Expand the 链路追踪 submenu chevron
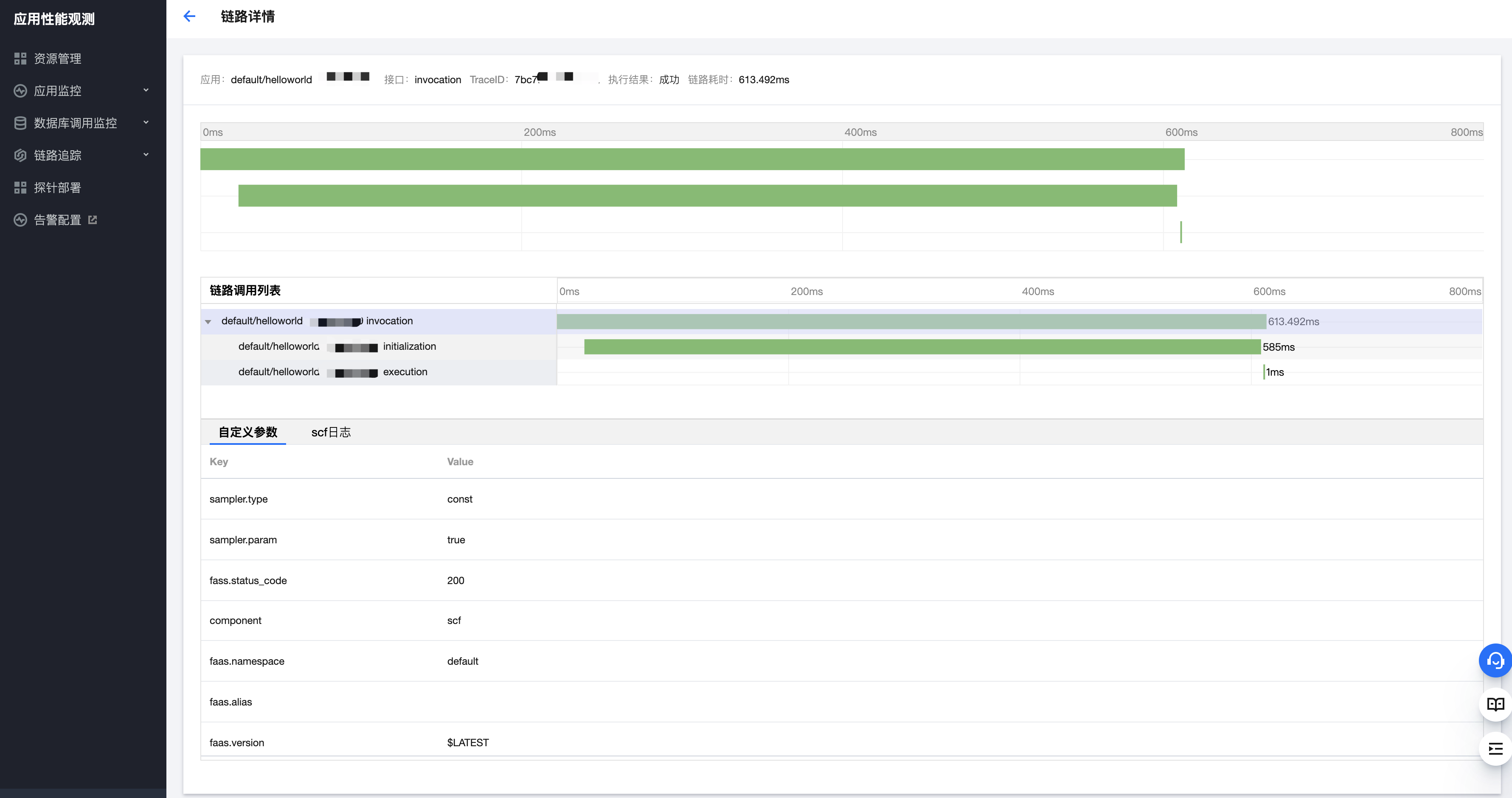1512x798 pixels. click(x=146, y=155)
